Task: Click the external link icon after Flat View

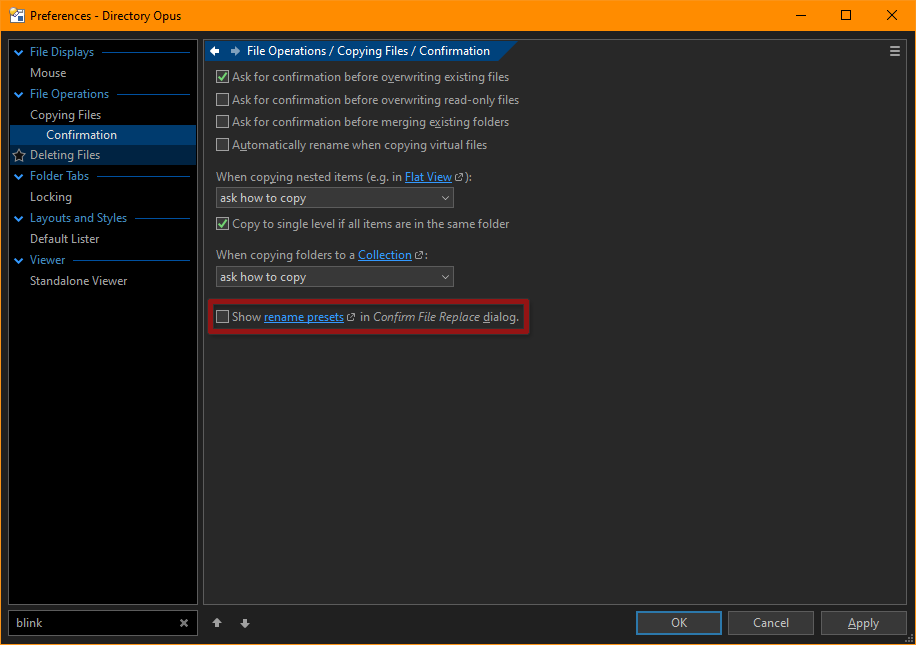Action: click(x=459, y=177)
